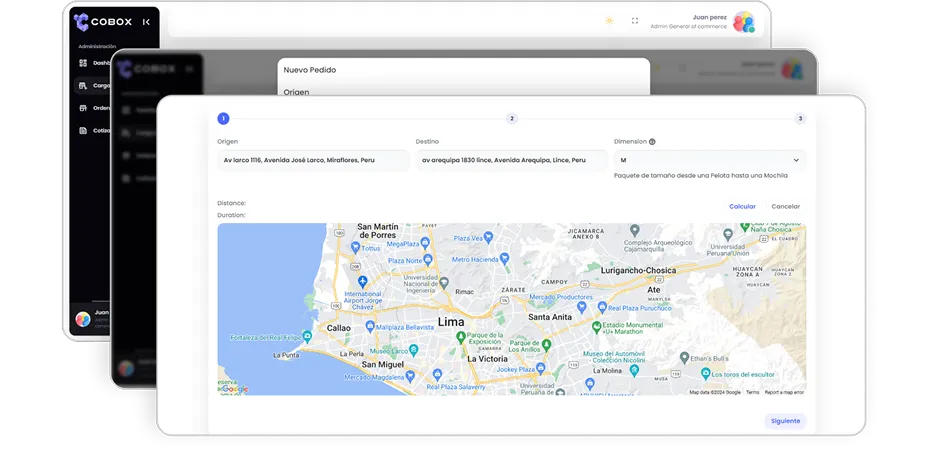Open Cargo icon in back window sidebar
Image resolution: width=944 pixels, height=452 pixels.
click(83, 85)
